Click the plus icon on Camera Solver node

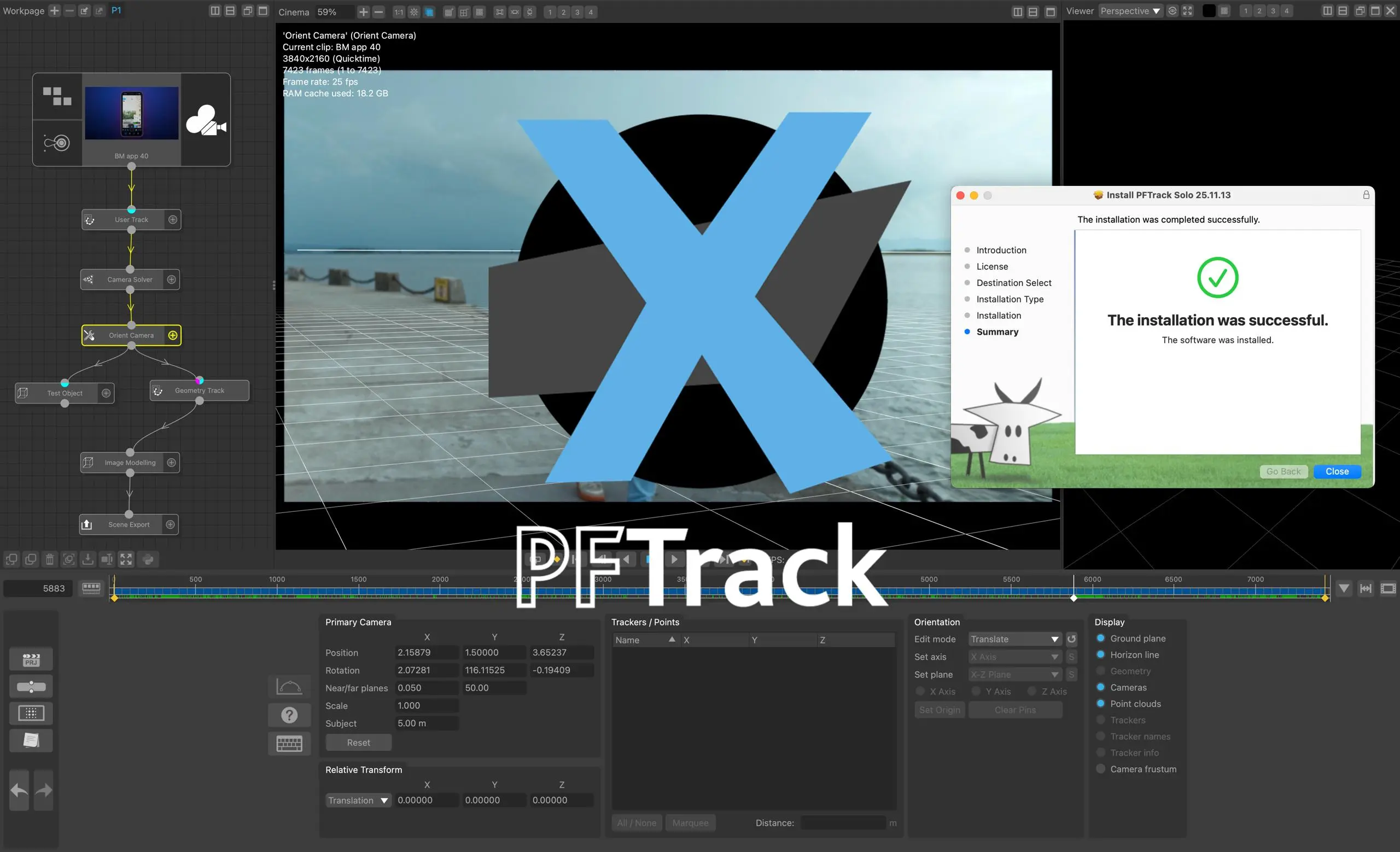[x=172, y=279]
